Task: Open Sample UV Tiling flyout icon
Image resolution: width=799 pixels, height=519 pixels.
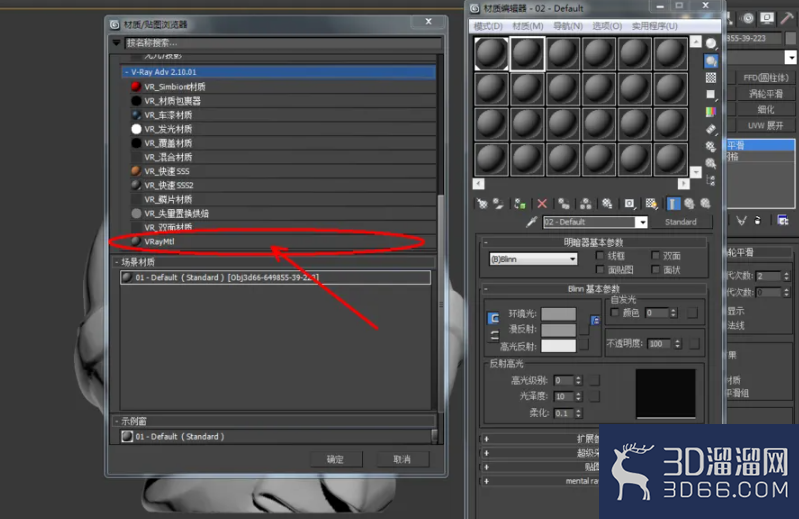Action: (711, 94)
